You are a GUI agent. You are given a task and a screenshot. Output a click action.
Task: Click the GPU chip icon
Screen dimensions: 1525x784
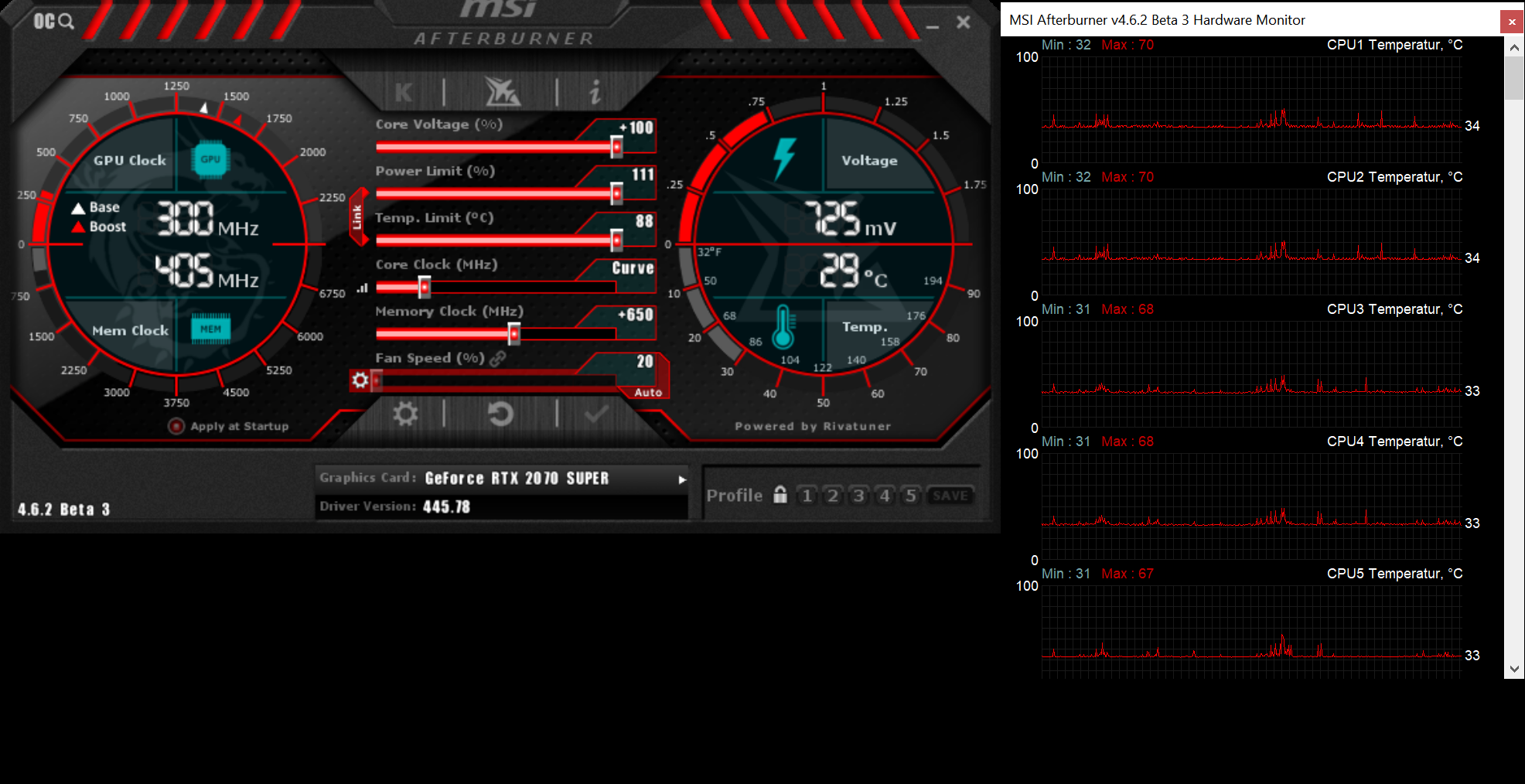210,159
